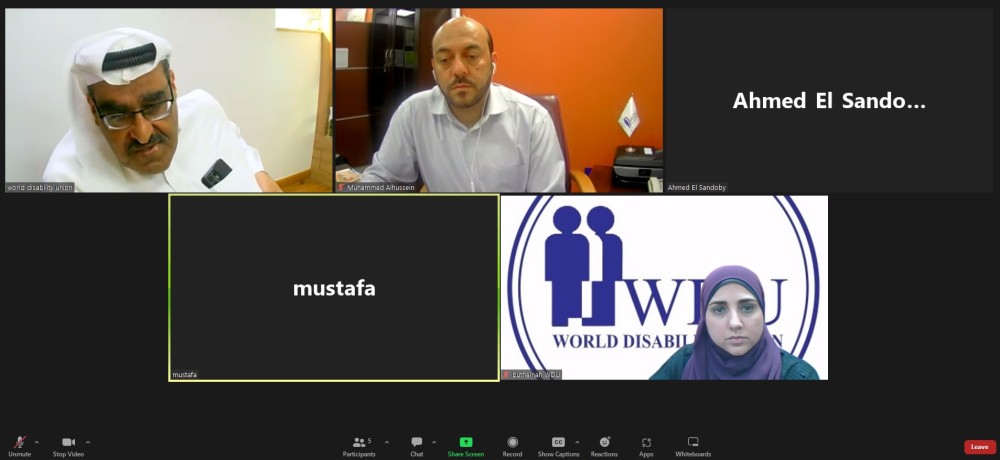
Task: Open video options arrow beside Stop Video
Action: click(88, 442)
